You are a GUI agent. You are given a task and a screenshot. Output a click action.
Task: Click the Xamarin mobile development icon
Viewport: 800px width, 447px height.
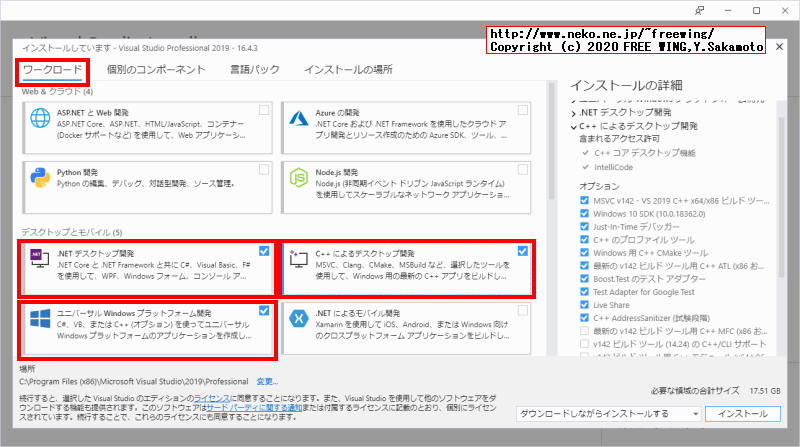pyautogui.click(x=299, y=318)
